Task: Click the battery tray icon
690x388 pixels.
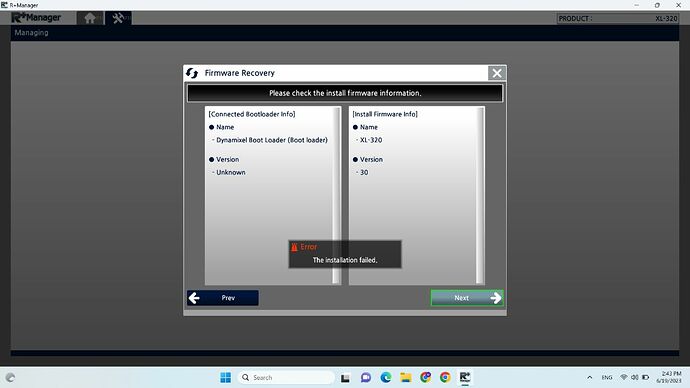Action: (x=646, y=377)
